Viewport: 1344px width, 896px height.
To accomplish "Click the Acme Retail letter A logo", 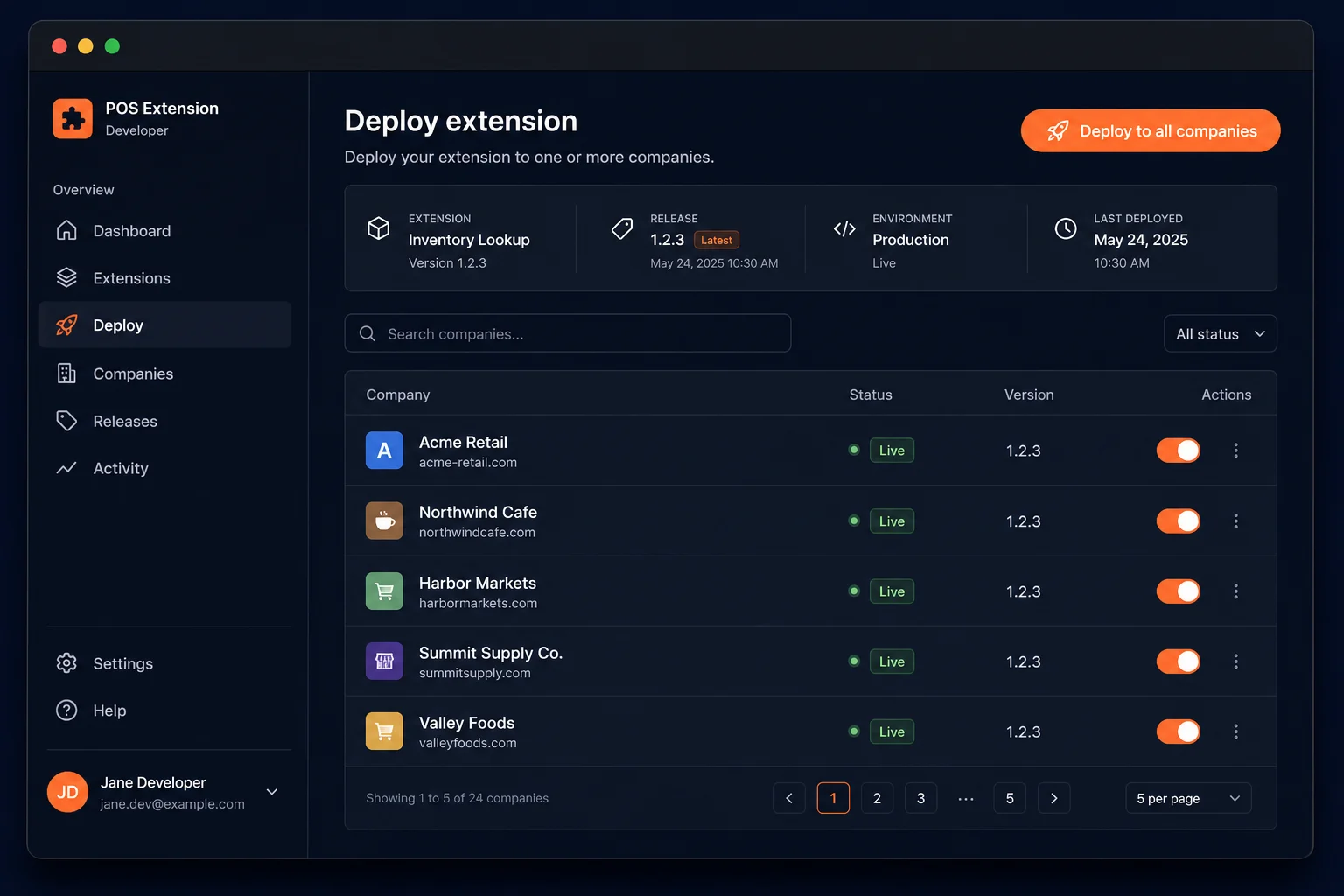I will (384, 451).
